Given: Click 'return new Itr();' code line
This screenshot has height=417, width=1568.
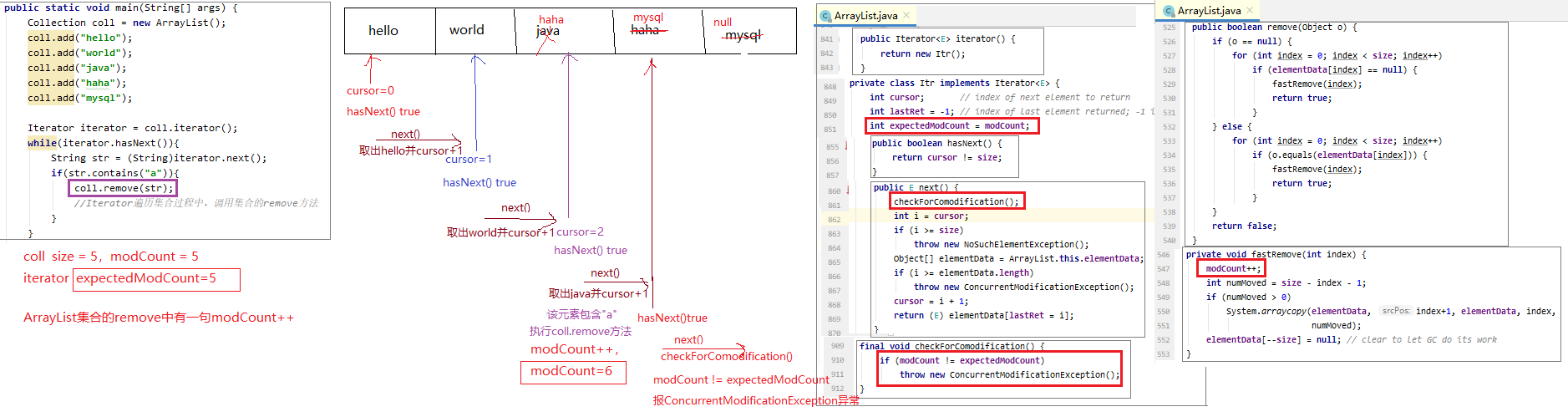Looking at the screenshot, I should click(922, 53).
